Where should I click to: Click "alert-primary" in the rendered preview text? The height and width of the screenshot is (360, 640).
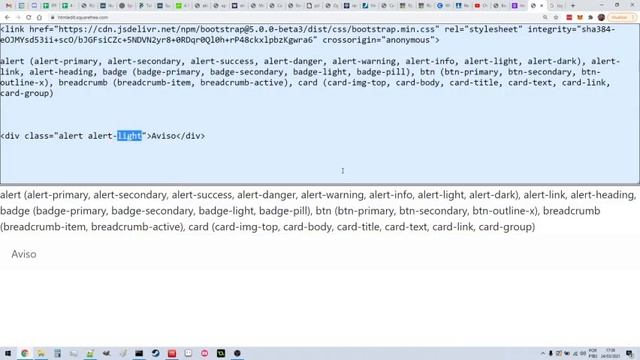[x=57, y=195]
